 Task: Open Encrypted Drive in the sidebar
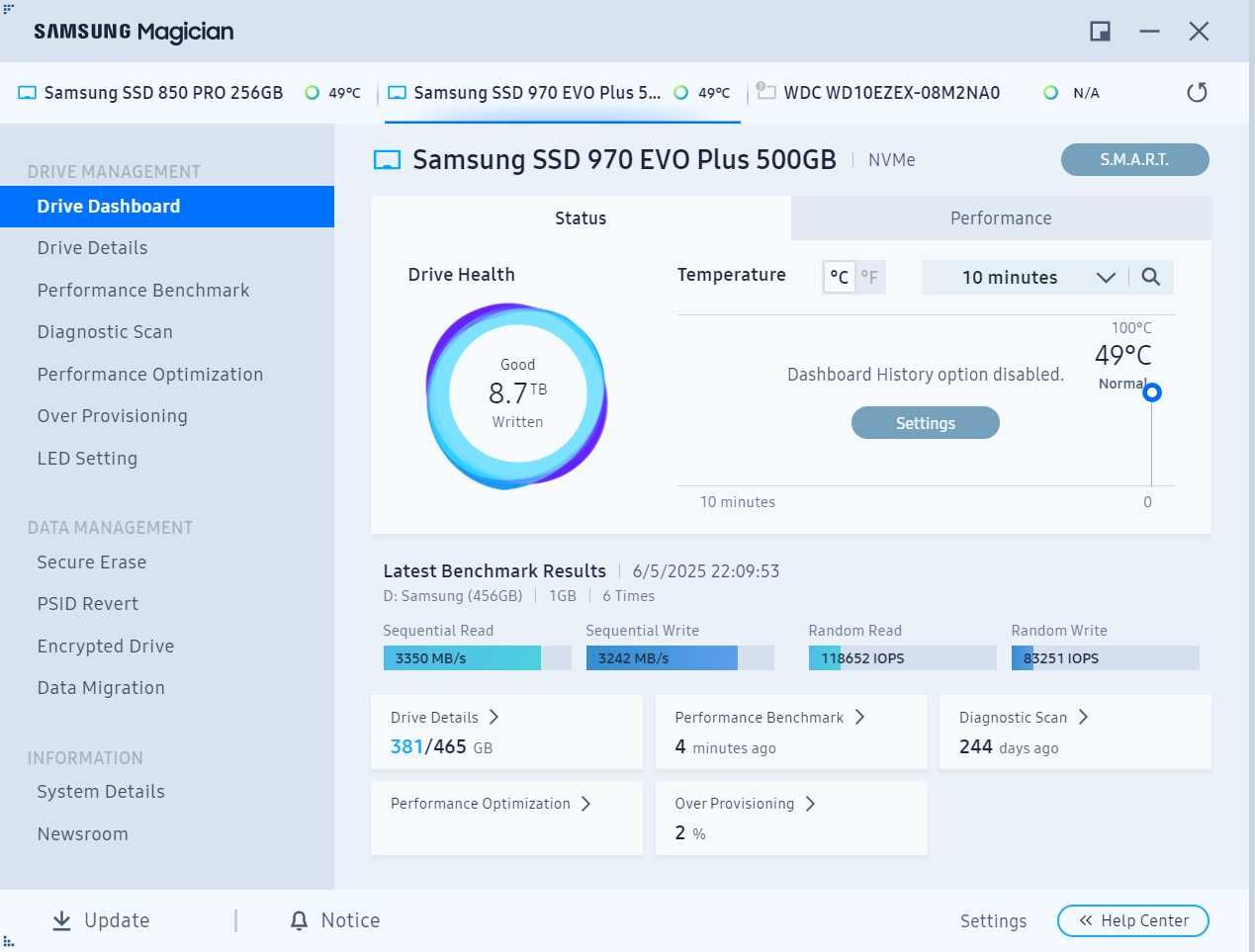click(106, 647)
